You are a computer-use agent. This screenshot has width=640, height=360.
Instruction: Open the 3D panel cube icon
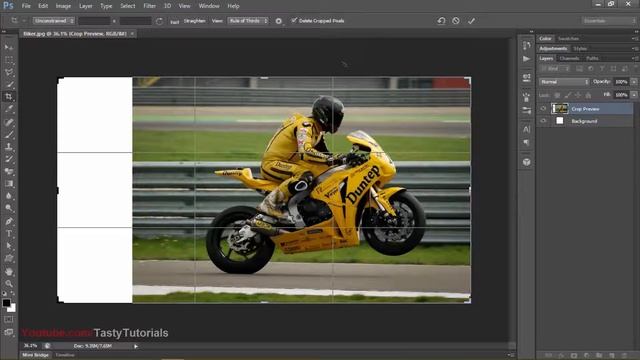click(x=527, y=162)
